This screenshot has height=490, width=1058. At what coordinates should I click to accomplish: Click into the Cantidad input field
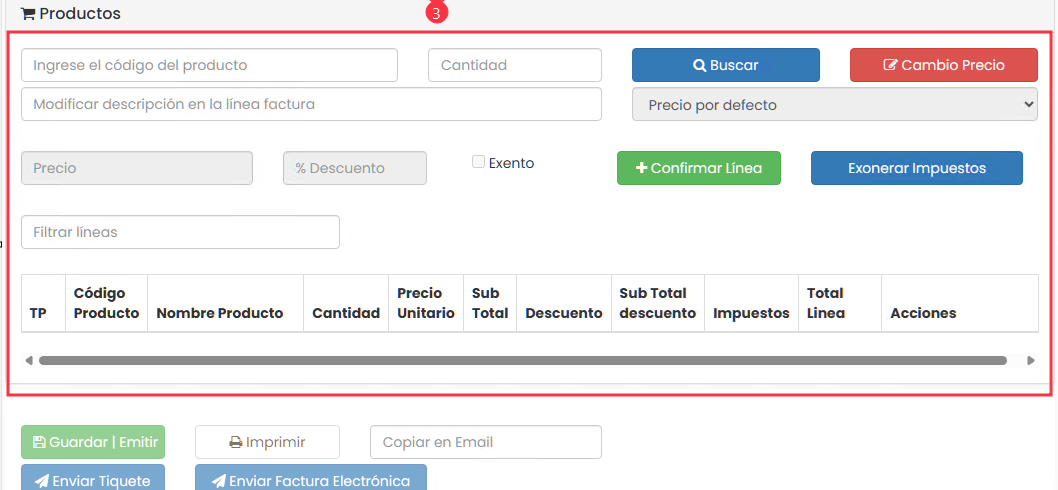(x=514, y=65)
